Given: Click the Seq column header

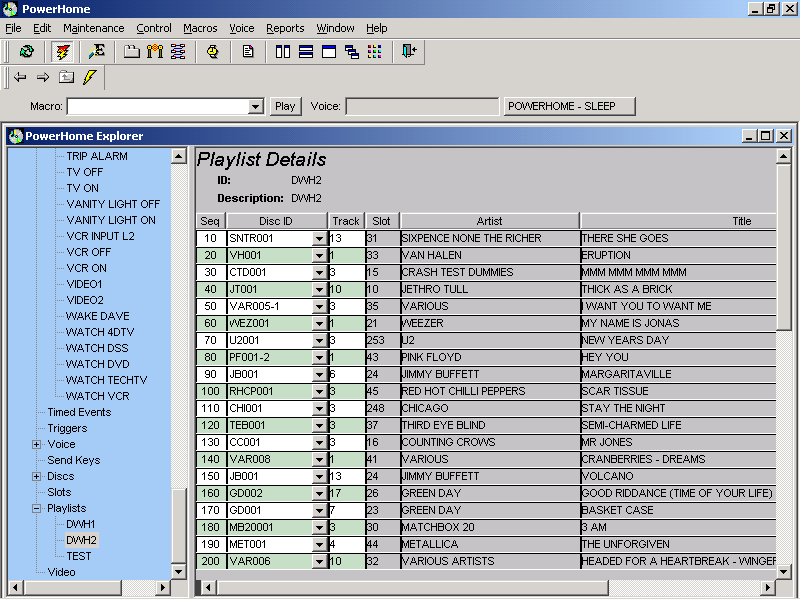Looking at the screenshot, I should click(x=210, y=221).
